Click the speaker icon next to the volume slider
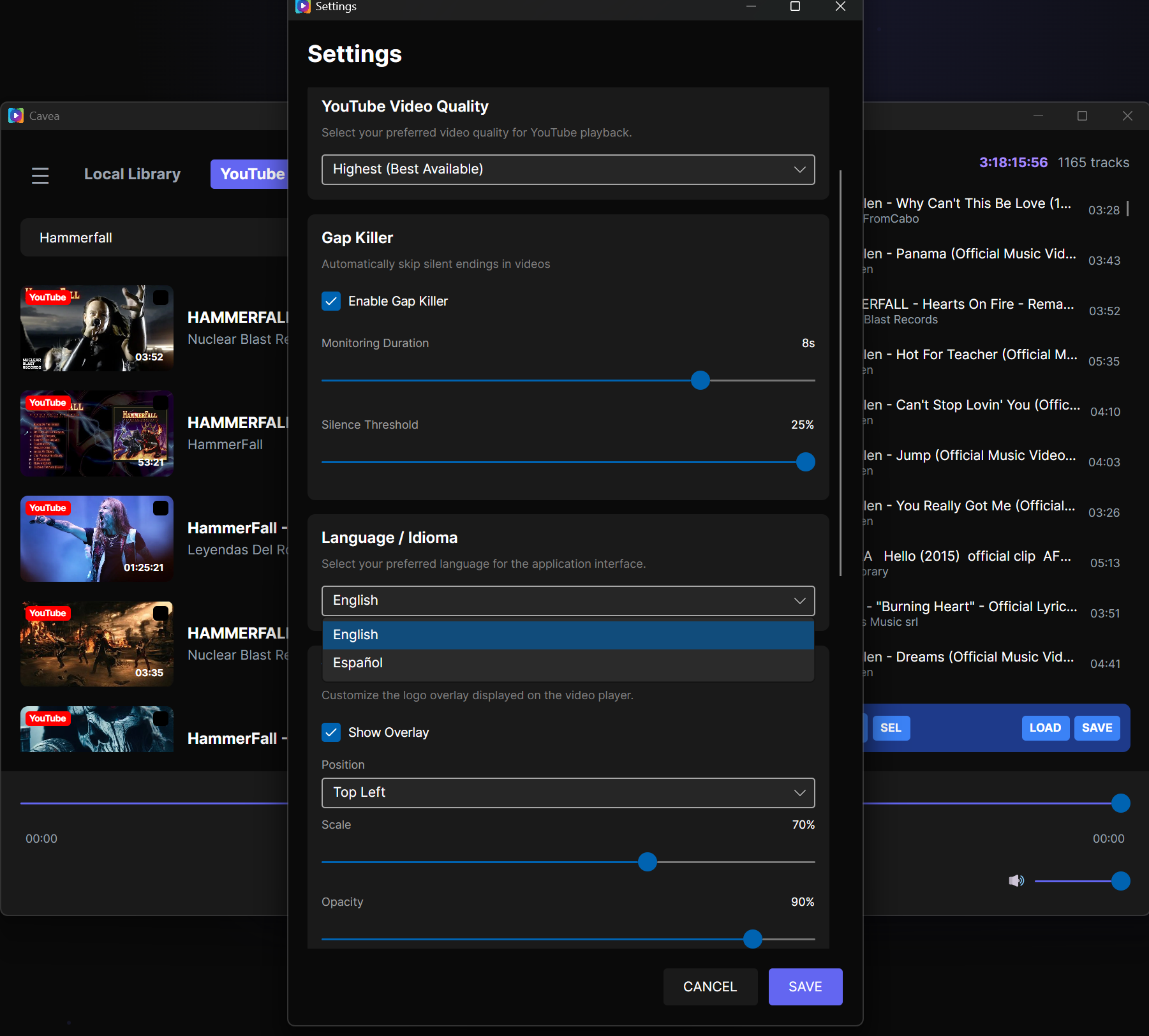Viewport: 1149px width, 1036px height. [x=1016, y=881]
